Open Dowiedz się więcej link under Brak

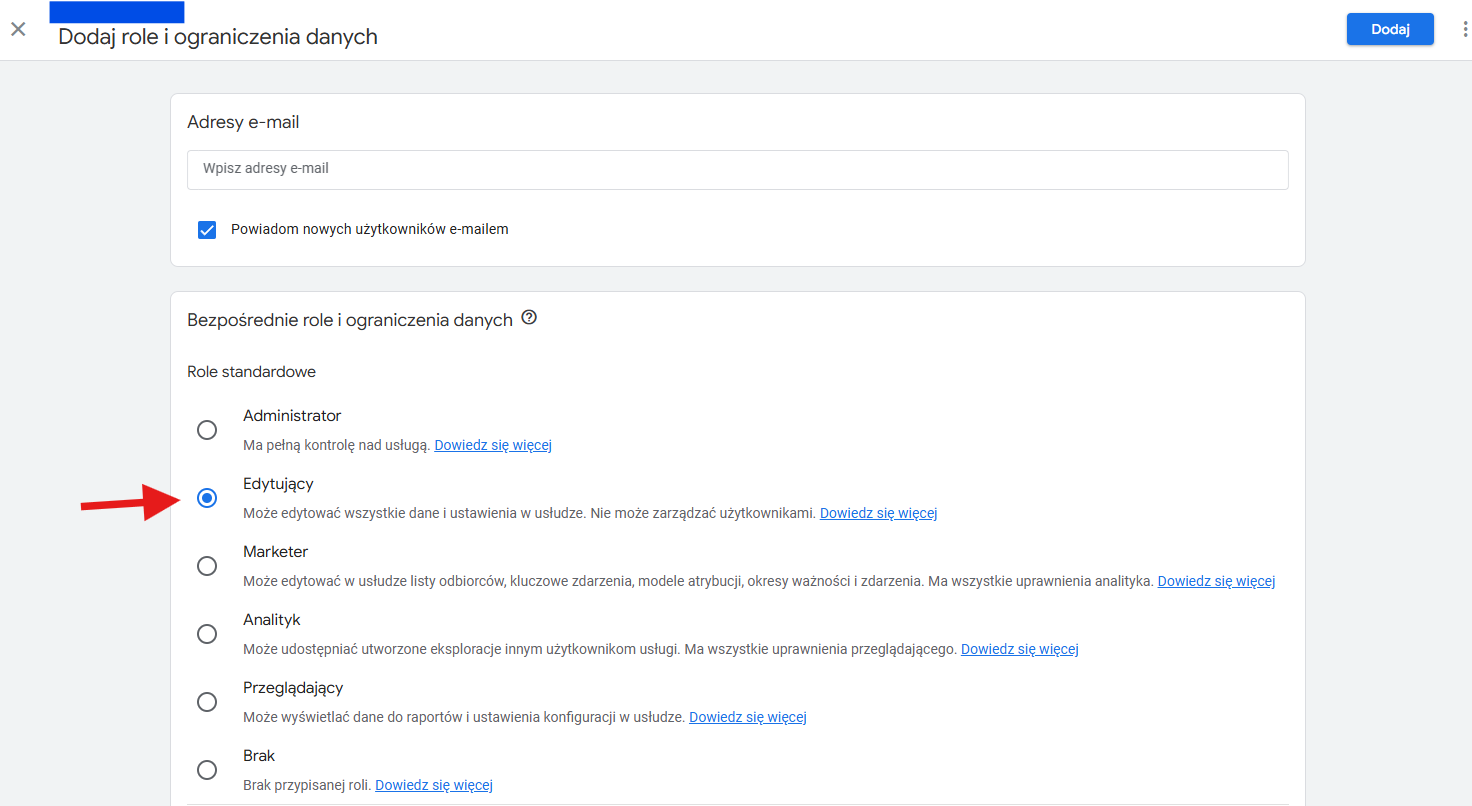[x=434, y=785]
